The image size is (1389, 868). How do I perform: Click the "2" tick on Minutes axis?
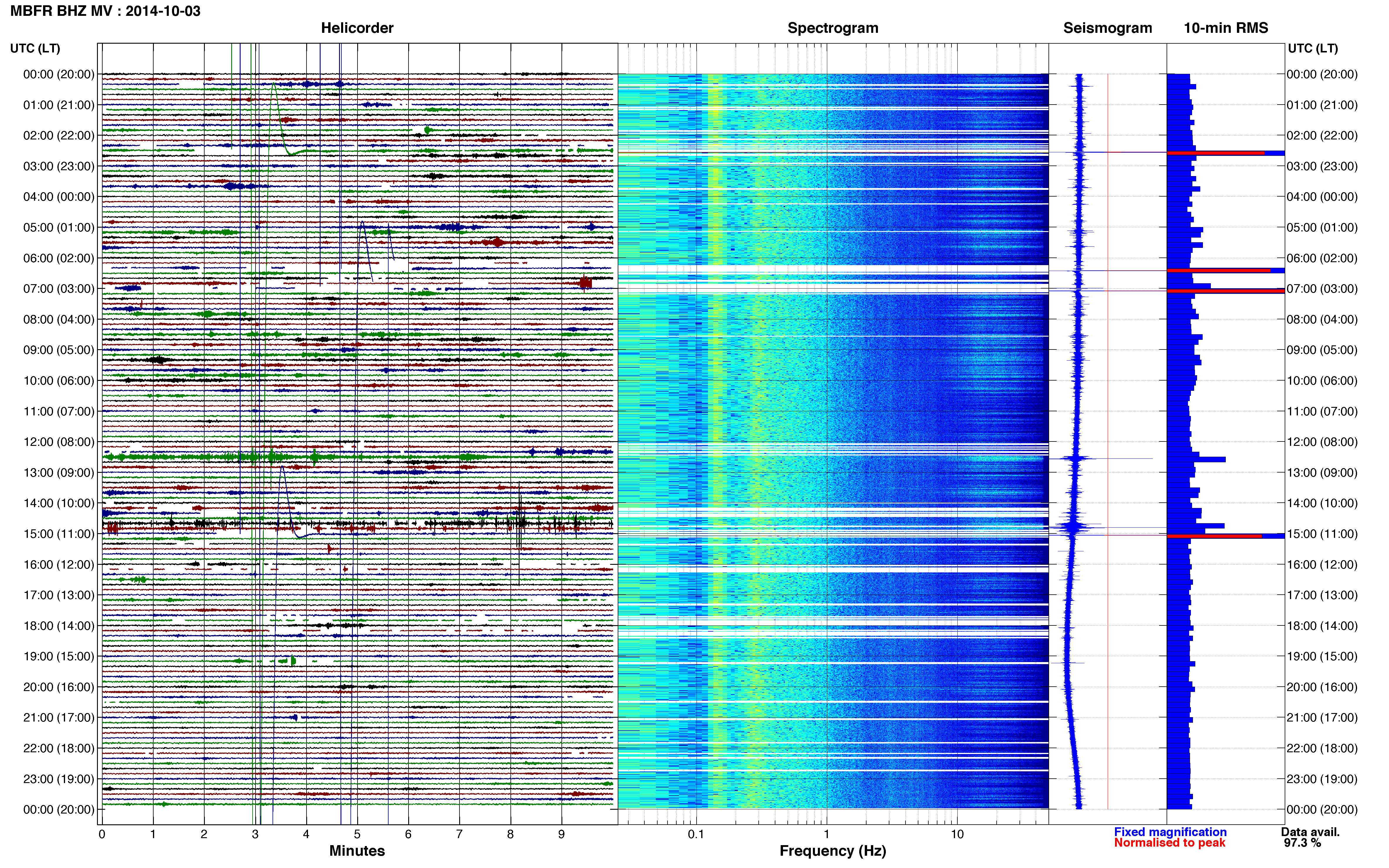coord(204,834)
